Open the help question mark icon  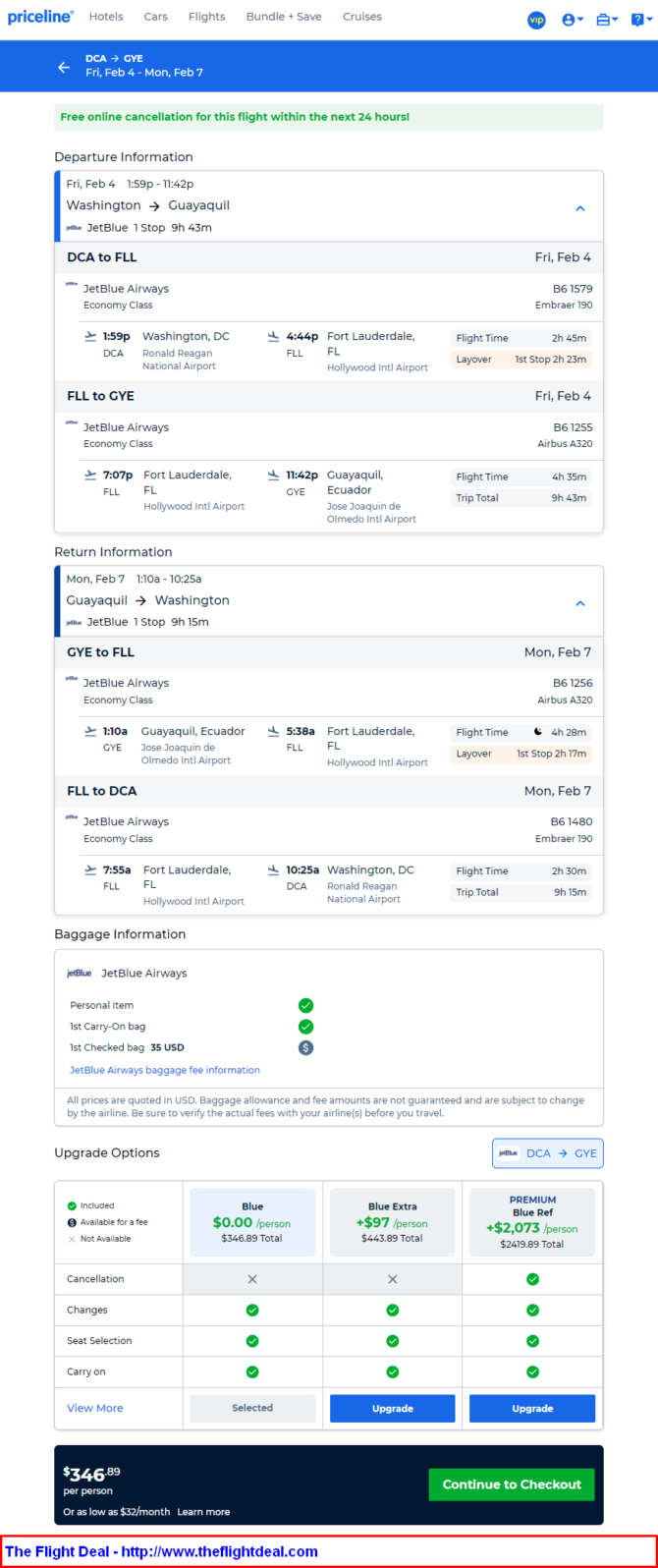638,20
